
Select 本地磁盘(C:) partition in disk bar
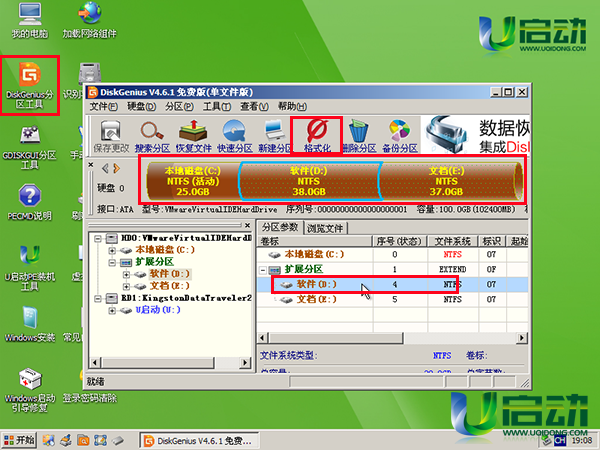click(x=193, y=181)
